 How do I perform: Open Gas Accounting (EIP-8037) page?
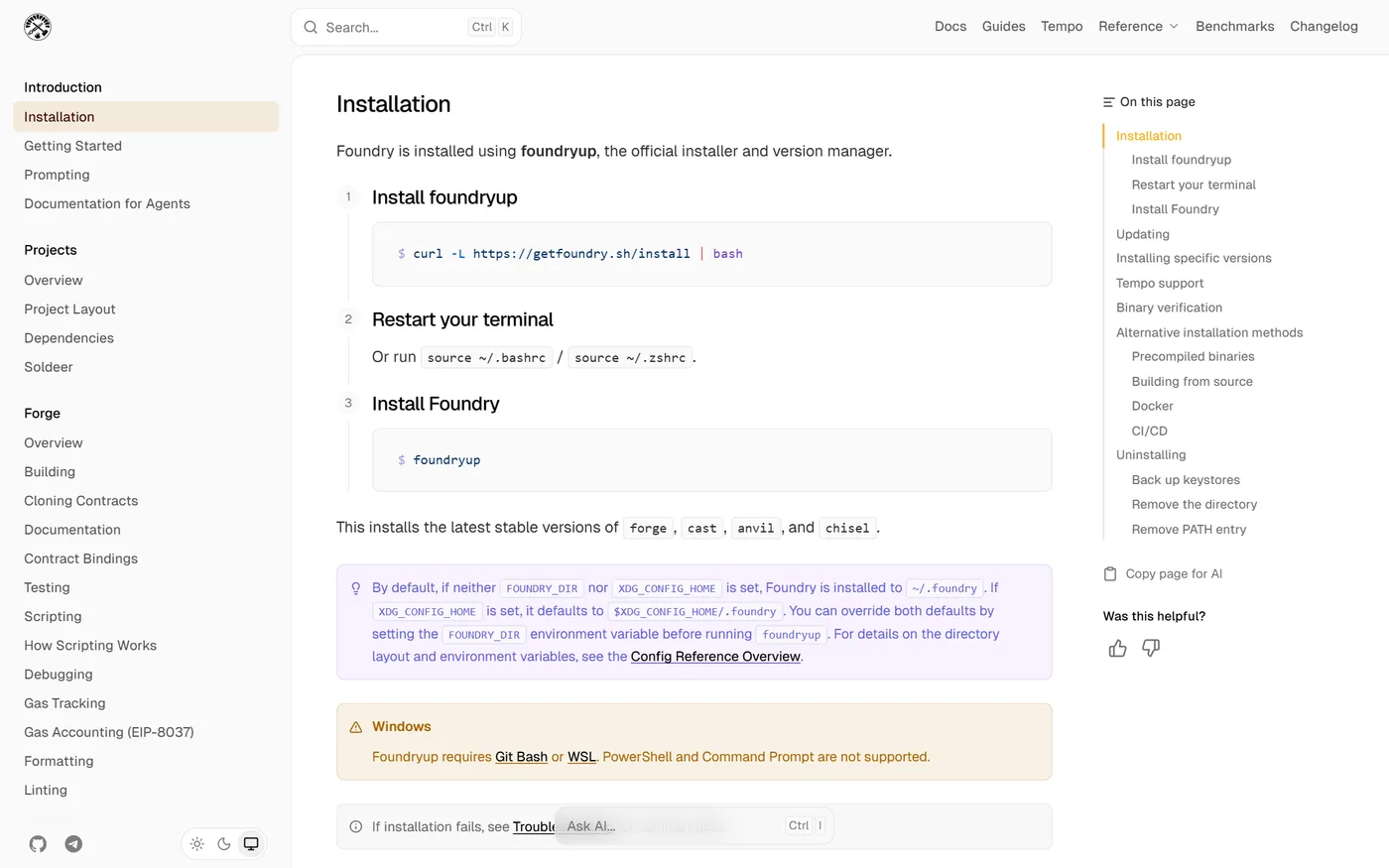pos(109,732)
